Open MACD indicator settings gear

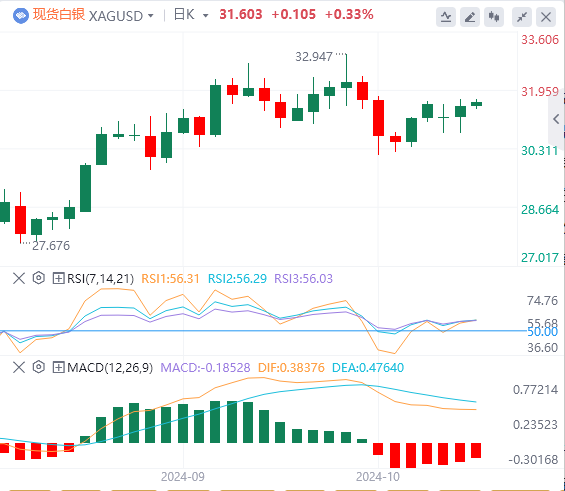click(39, 367)
